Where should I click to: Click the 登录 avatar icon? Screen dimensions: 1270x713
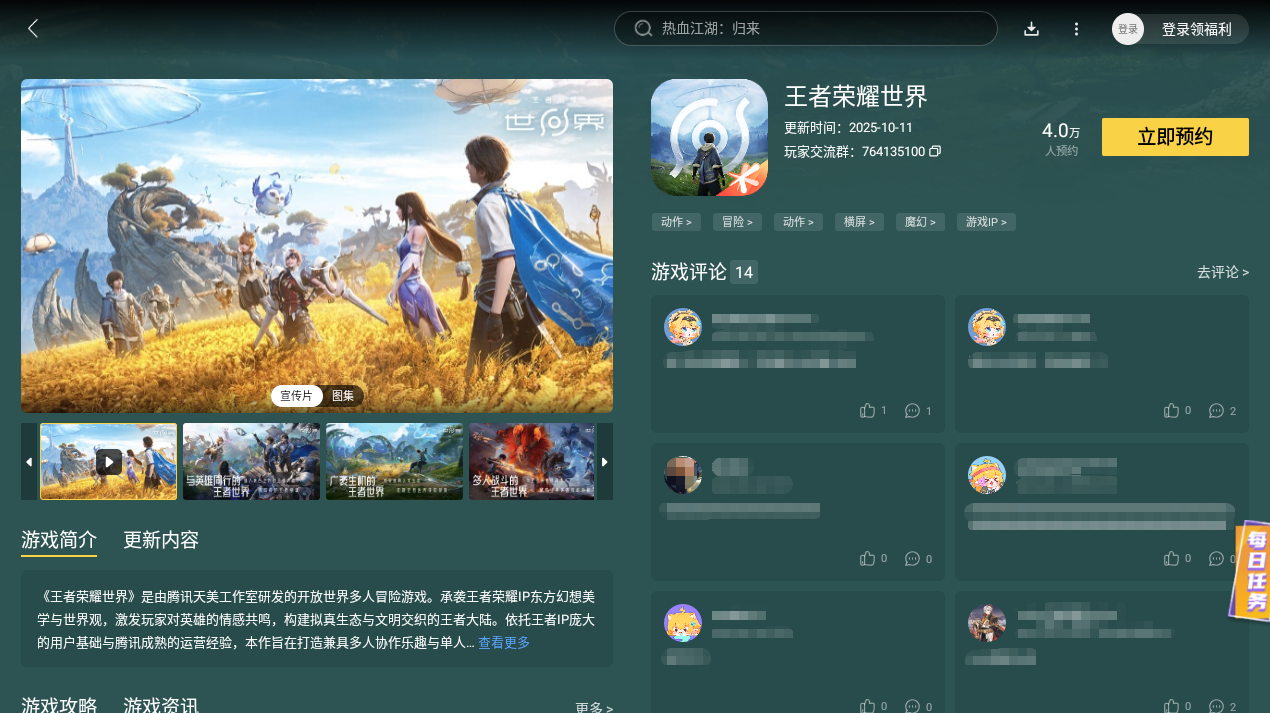pyautogui.click(x=1127, y=28)
